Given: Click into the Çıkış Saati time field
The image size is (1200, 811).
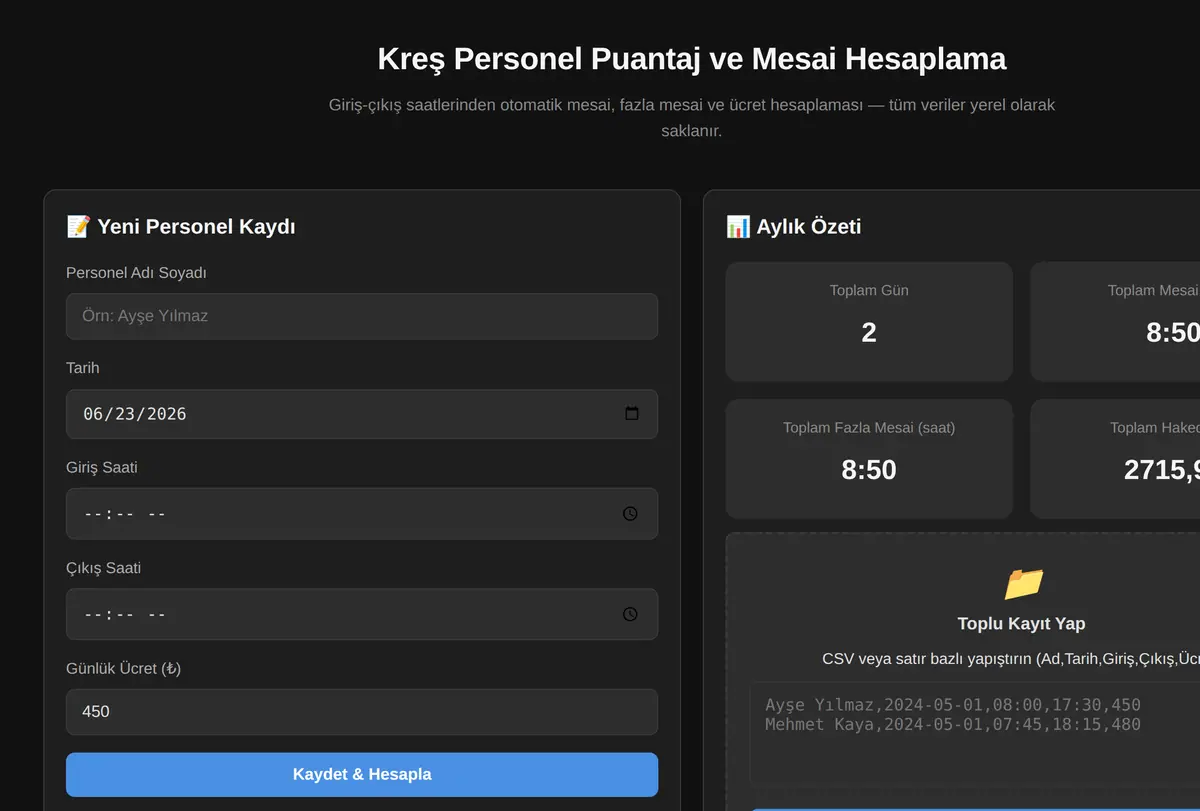Looking at the screenshot, I should (x=362, y=614).
